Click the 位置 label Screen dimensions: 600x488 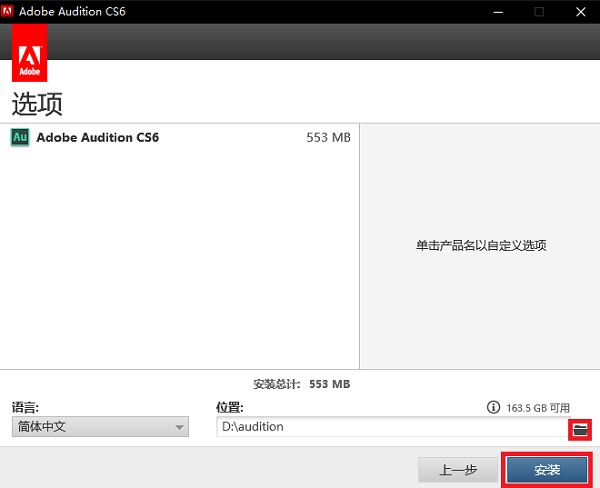230,407
